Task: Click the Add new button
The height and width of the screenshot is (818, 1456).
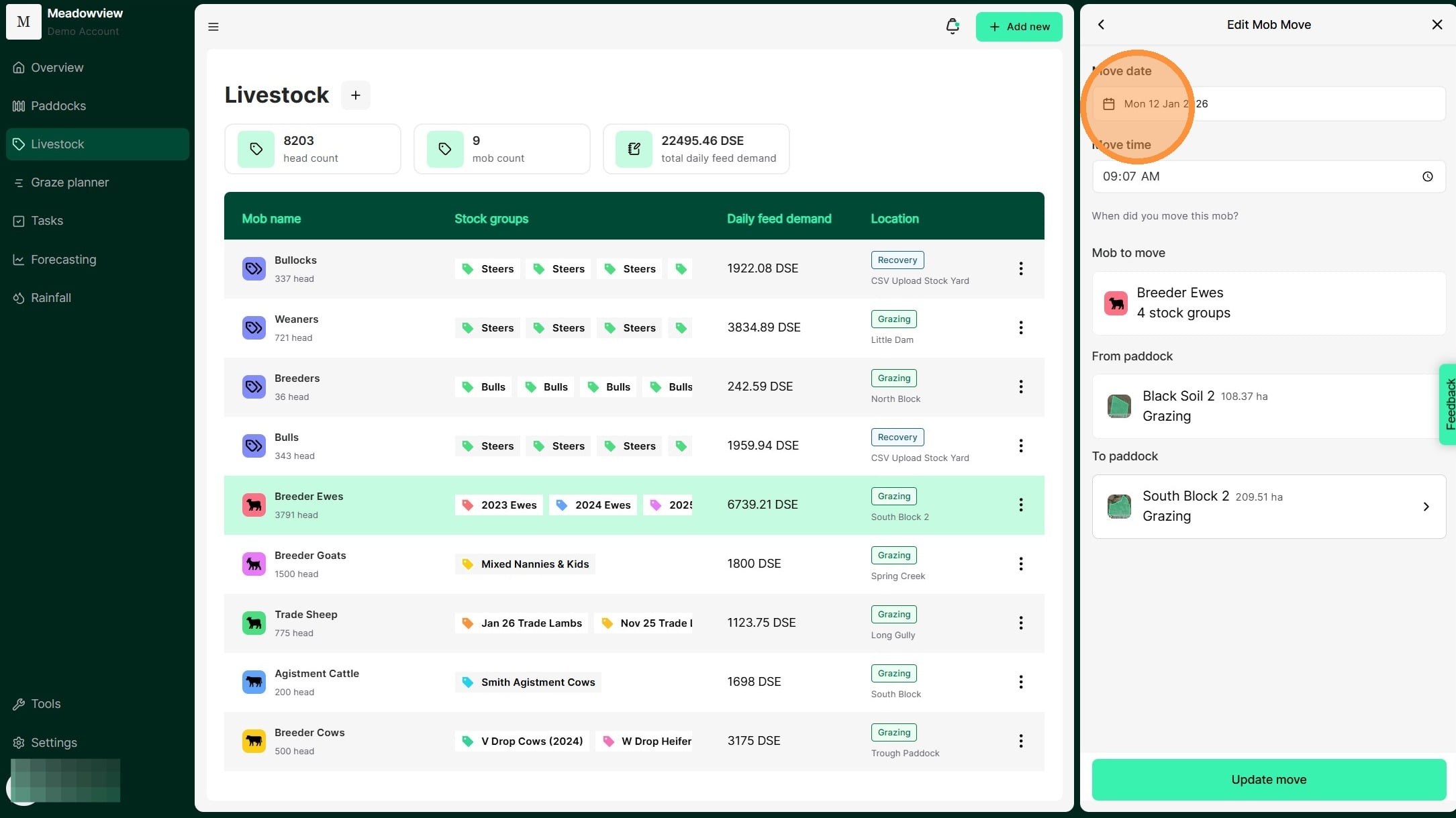Action: coord(1018,27)
